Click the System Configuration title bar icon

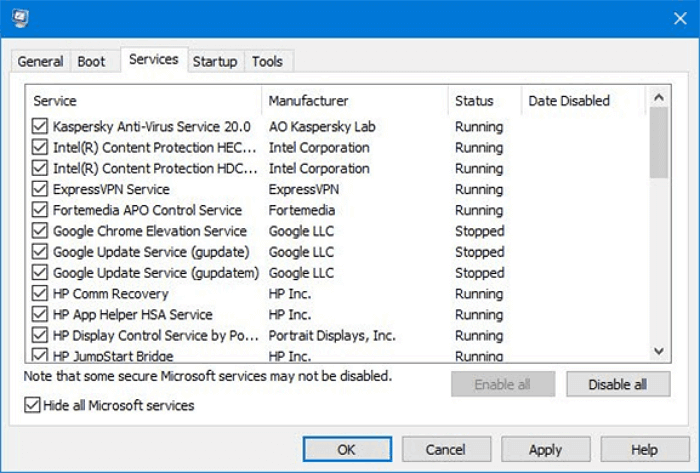tap(21, 18)
